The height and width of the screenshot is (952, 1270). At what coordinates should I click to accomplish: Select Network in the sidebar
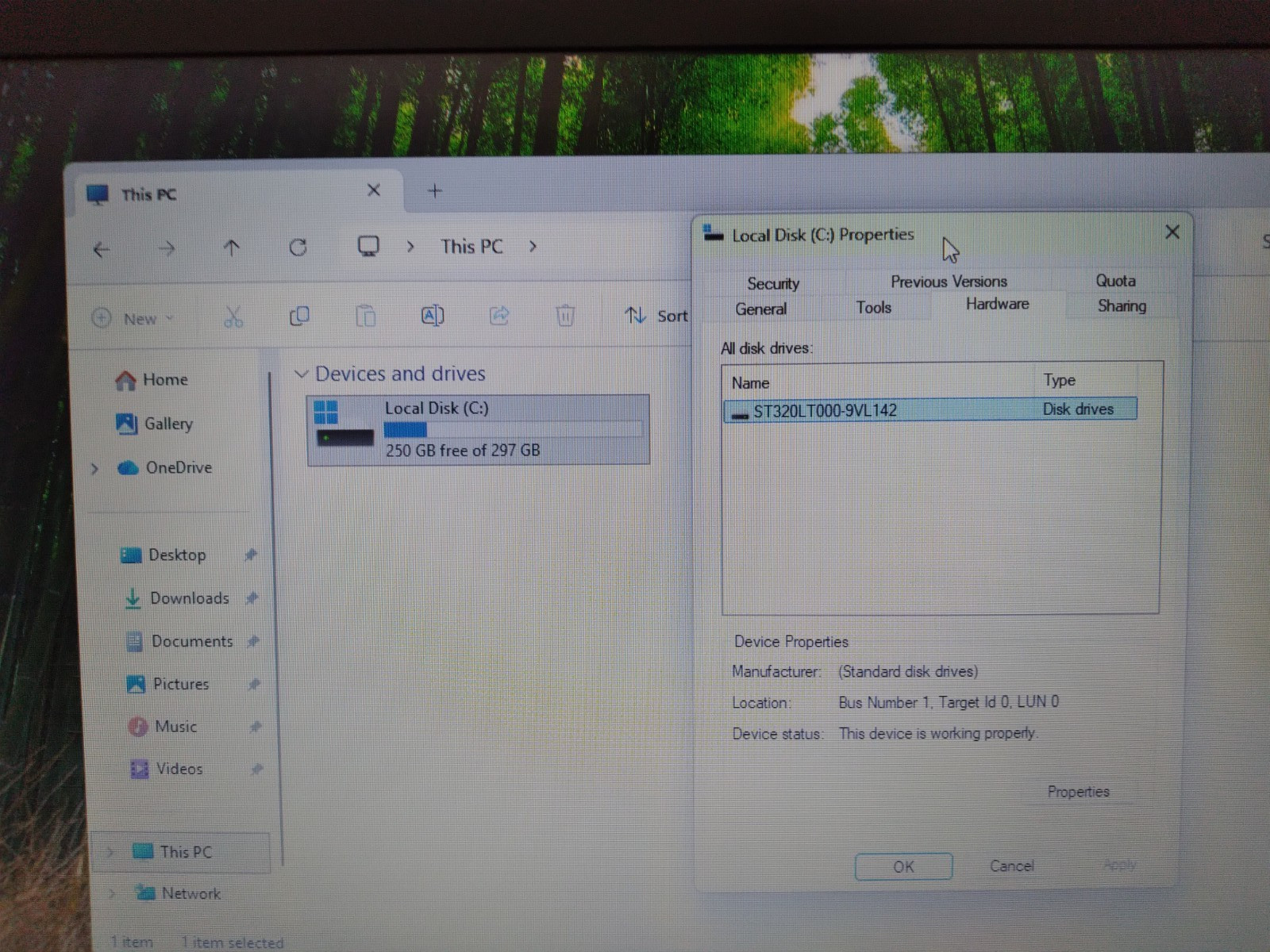coord(178,893)
